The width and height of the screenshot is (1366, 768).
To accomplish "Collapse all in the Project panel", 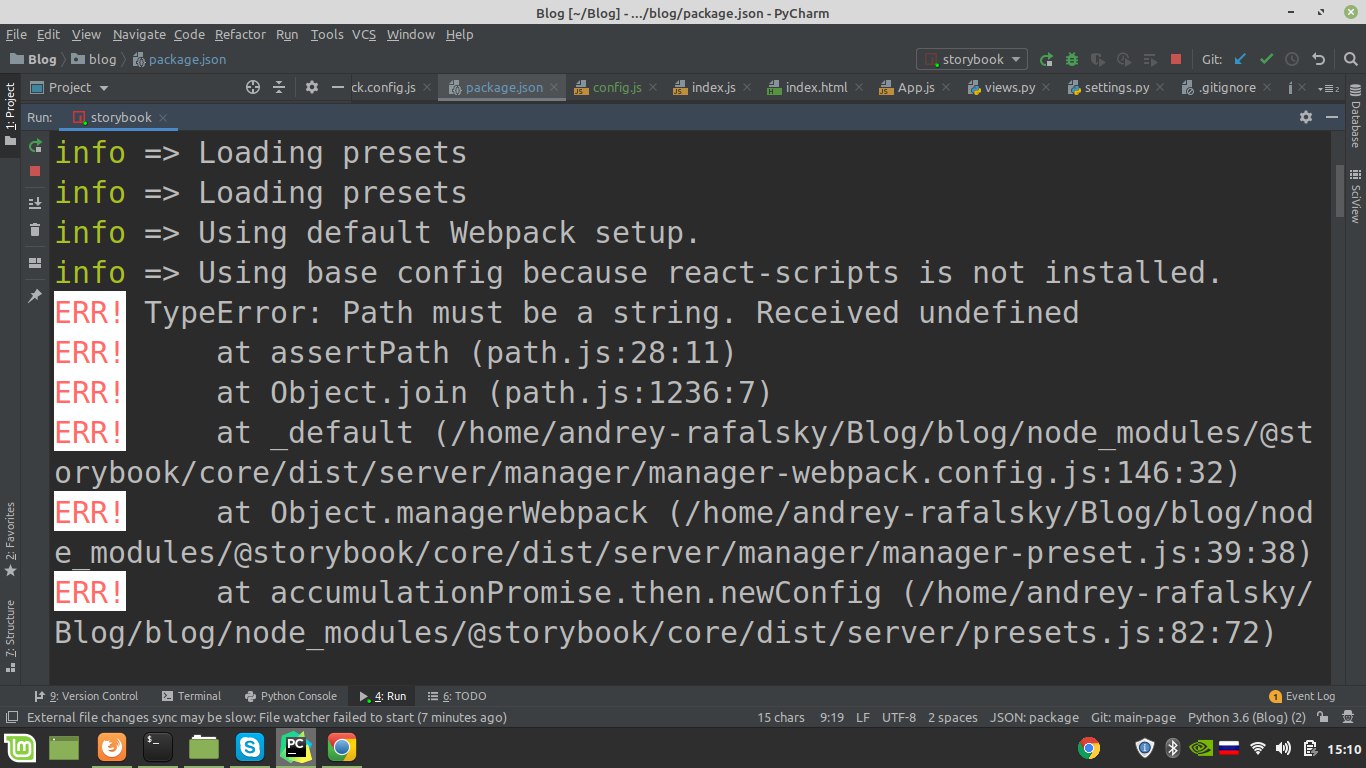I will 279,88.
